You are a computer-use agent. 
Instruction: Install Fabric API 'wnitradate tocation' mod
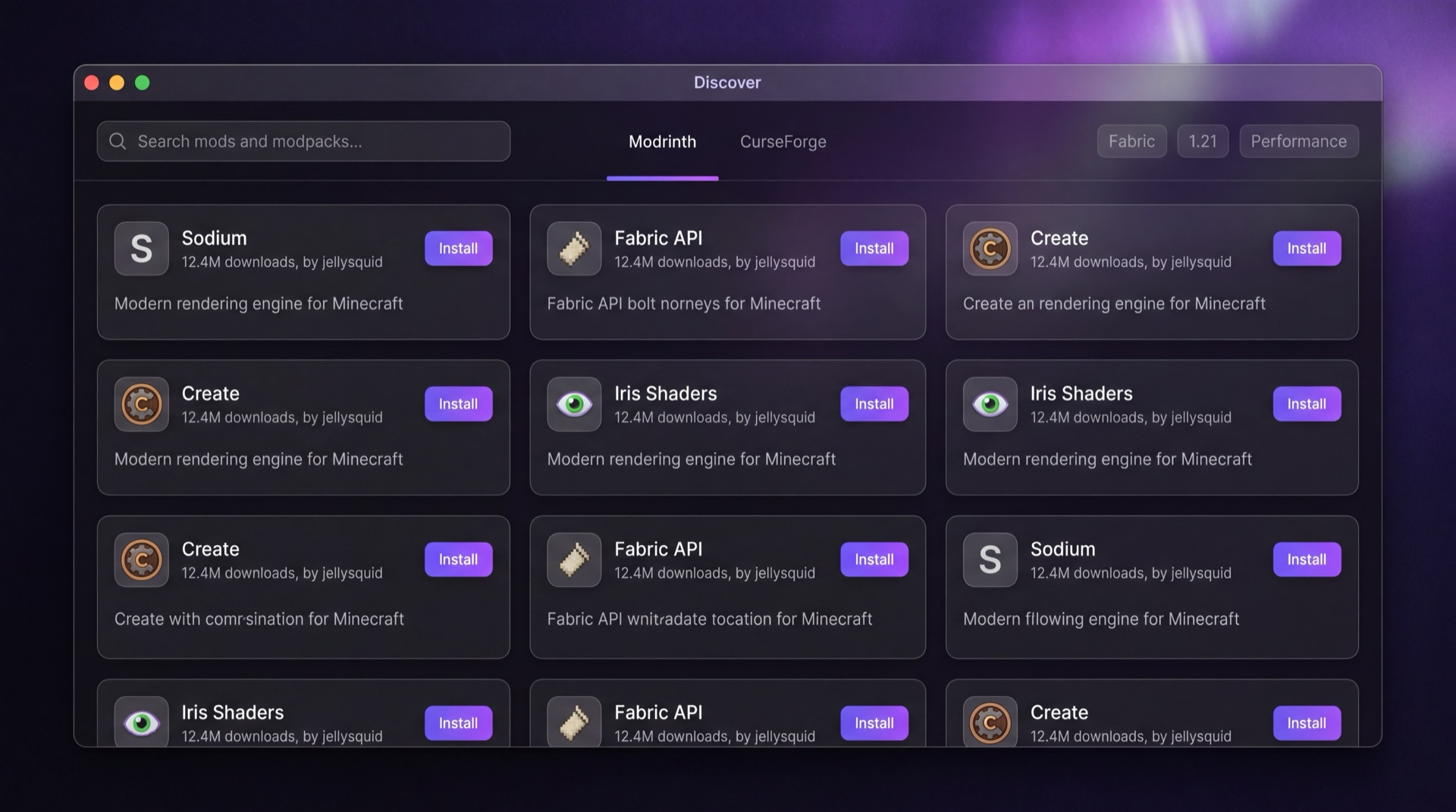coord(874,560)
